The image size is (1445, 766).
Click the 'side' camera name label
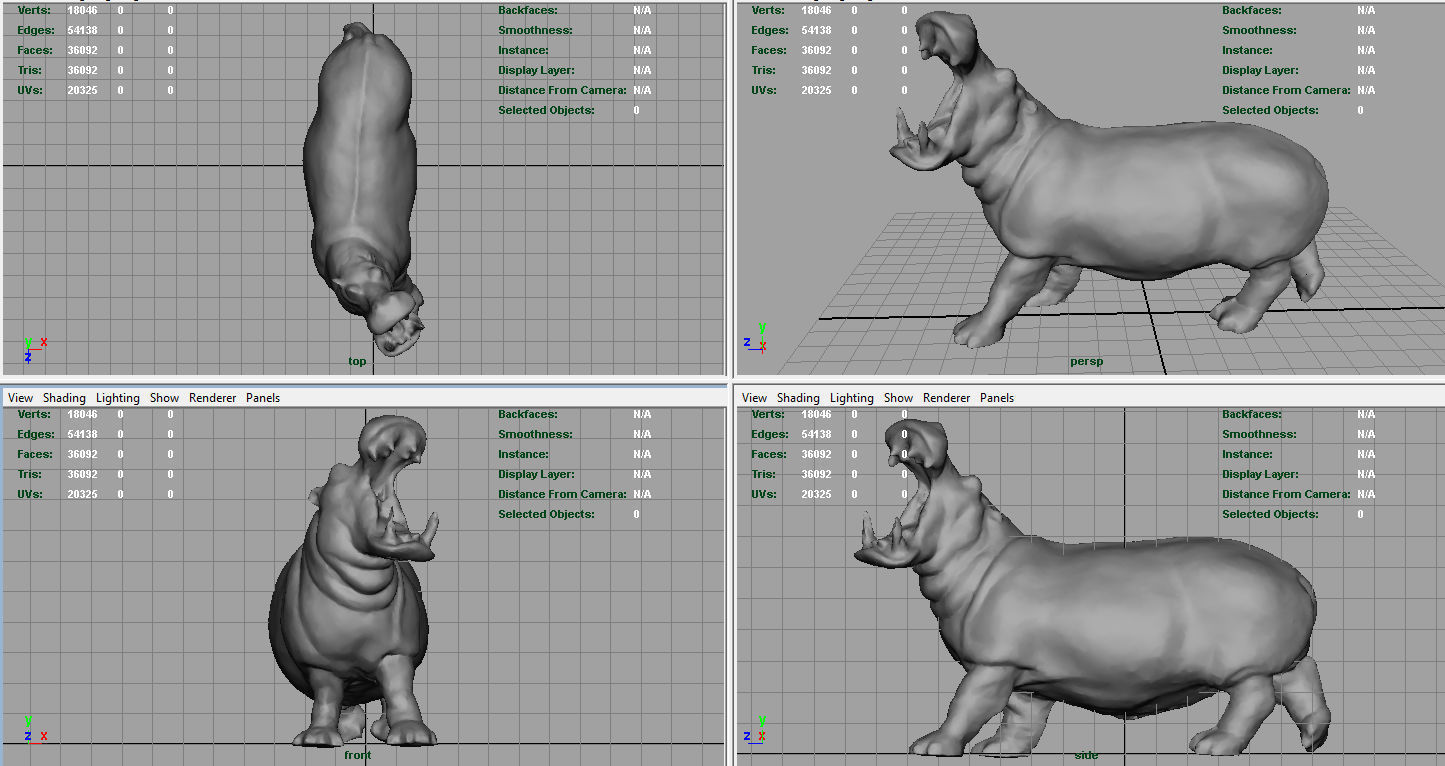pos(1086,755)
